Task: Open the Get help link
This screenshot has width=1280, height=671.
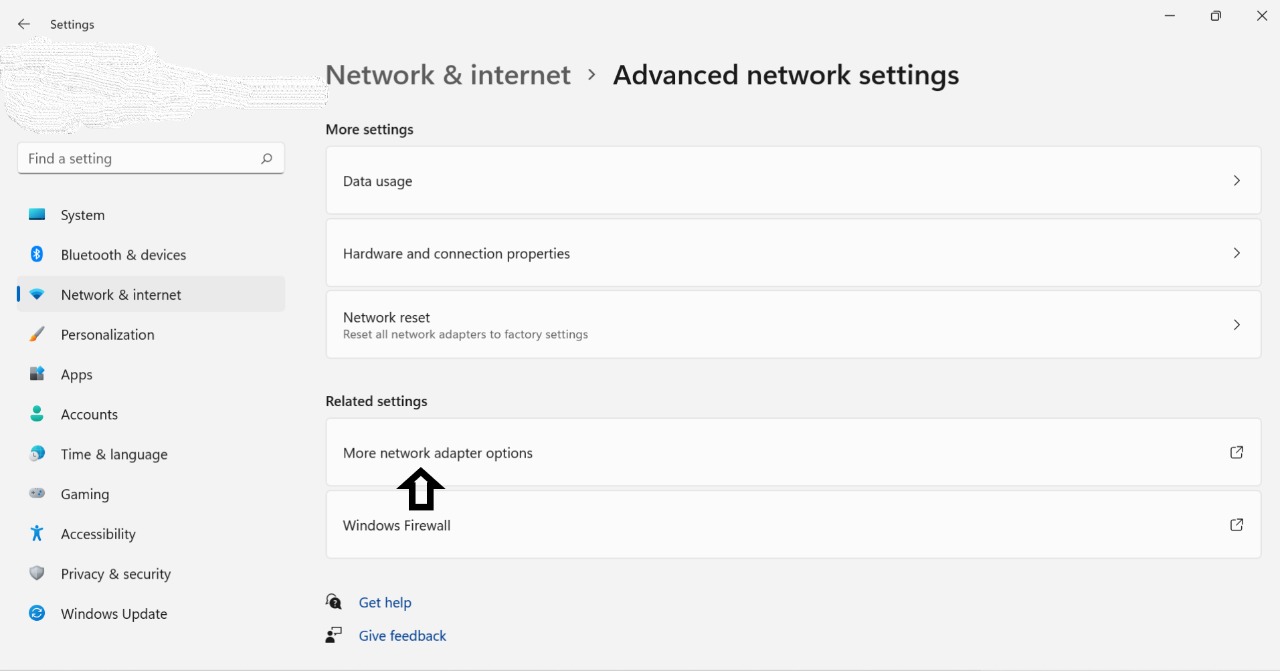Action: [385, 603]
